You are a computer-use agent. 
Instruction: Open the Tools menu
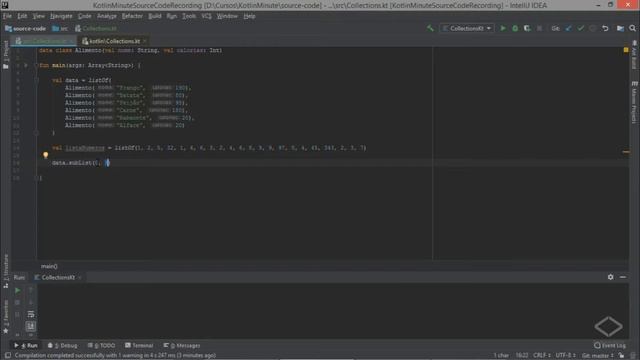(x=189, y=16)
